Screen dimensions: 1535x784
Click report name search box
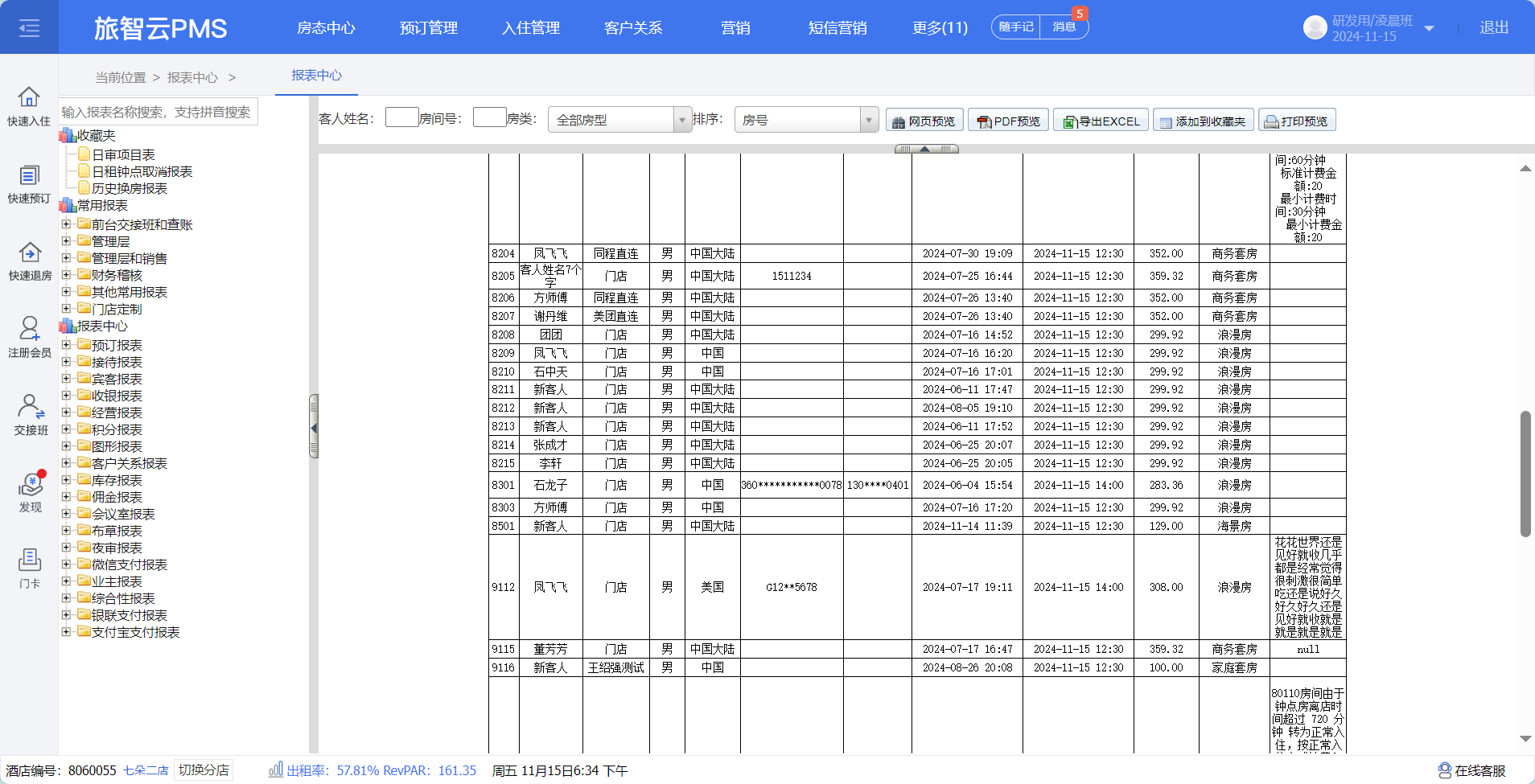(x=158, y=112)
